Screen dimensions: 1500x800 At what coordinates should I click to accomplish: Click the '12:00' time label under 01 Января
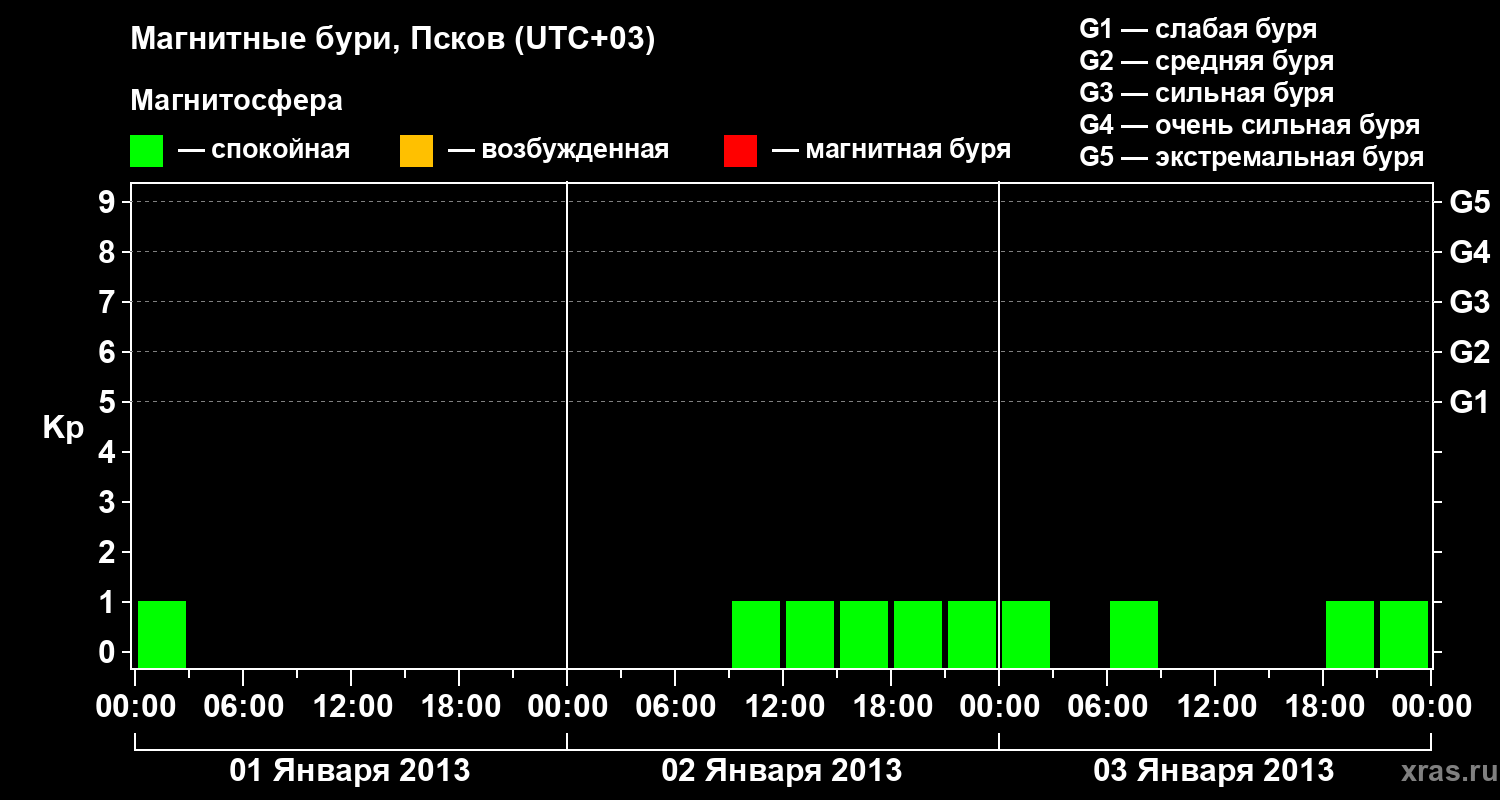(351, 707)
